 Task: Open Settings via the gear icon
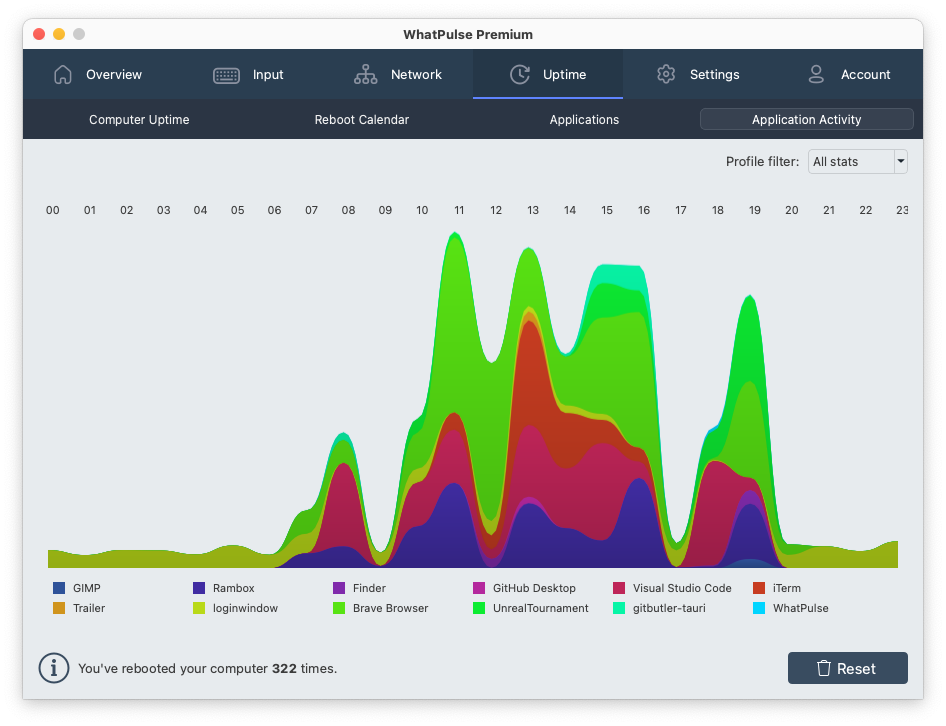pyautogui.click(x=666, y=74)
